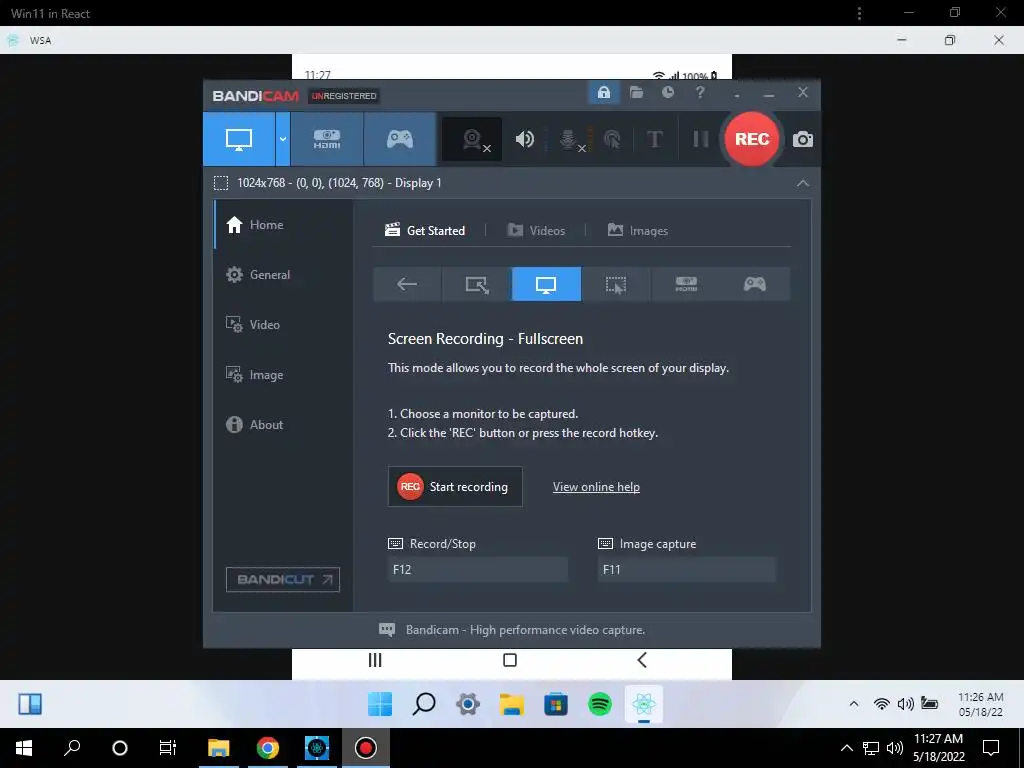Tap the Android back navigation button
The height and width of the screenshot is (768, 1024).
[x=642, y=660]
